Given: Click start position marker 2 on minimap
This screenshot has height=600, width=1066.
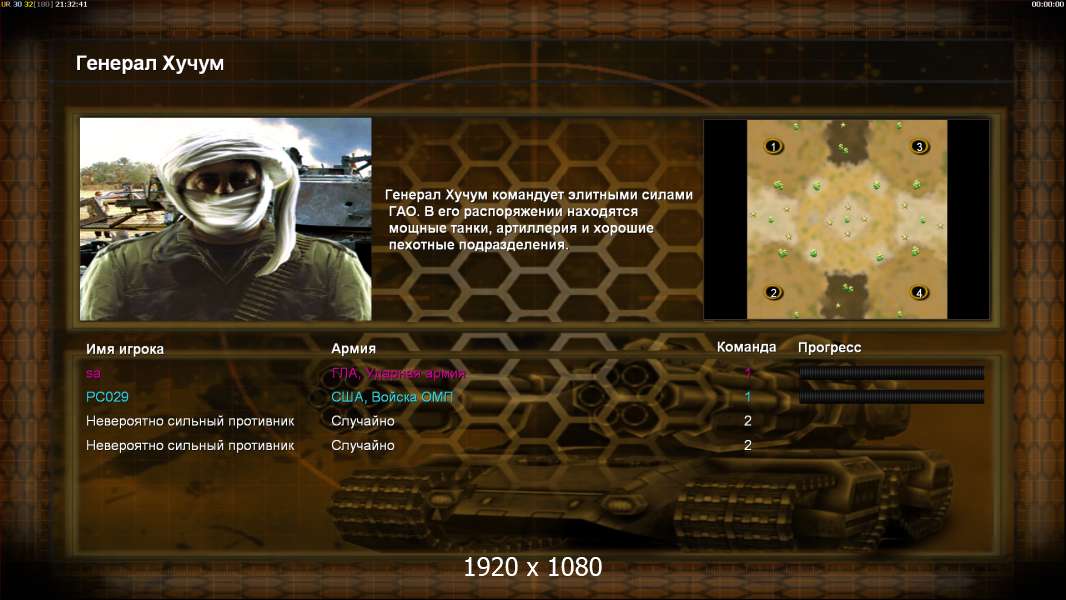Looking at the screenshot, I should click(773, 293).
